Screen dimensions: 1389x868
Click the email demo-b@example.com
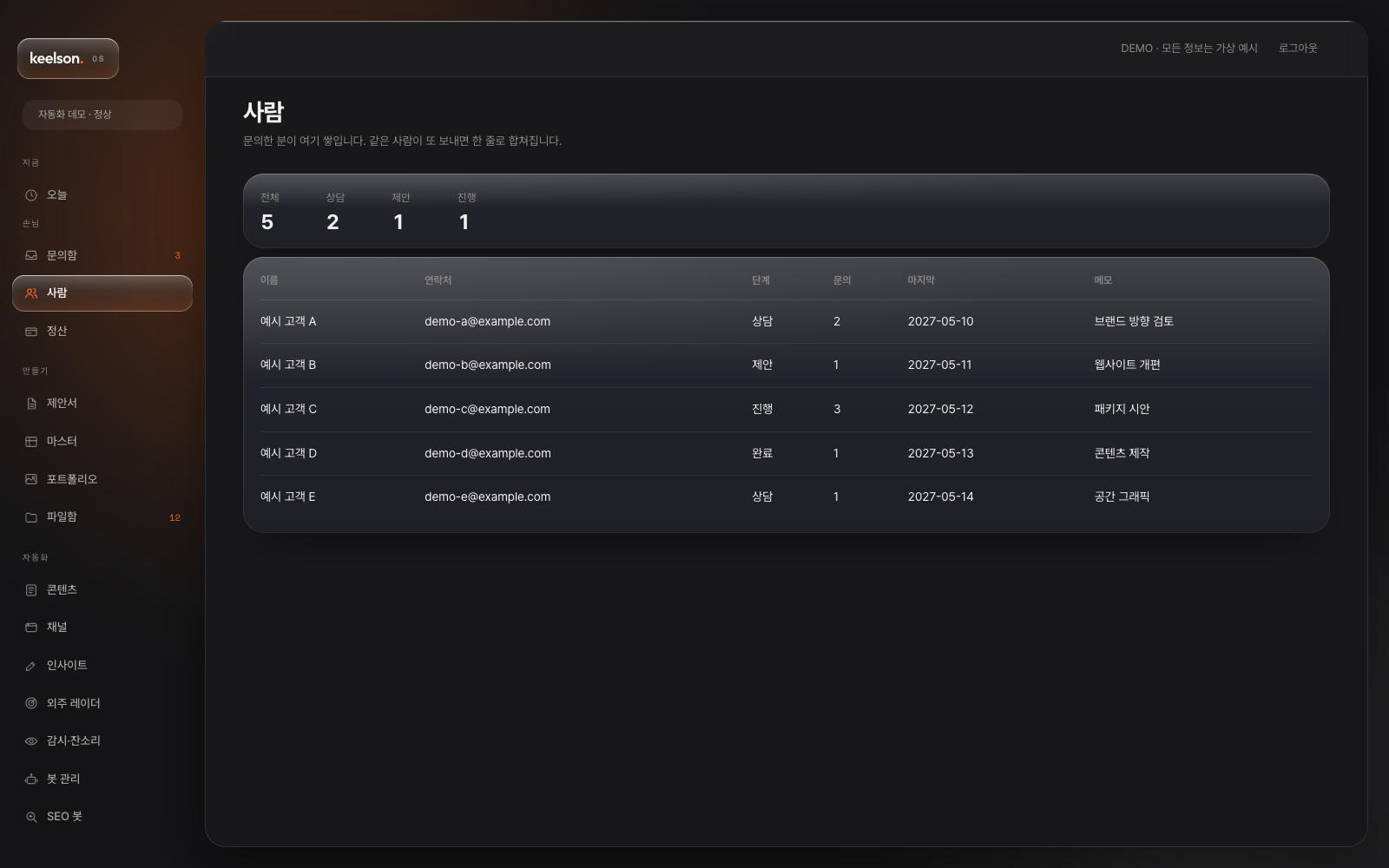(488, 365)
